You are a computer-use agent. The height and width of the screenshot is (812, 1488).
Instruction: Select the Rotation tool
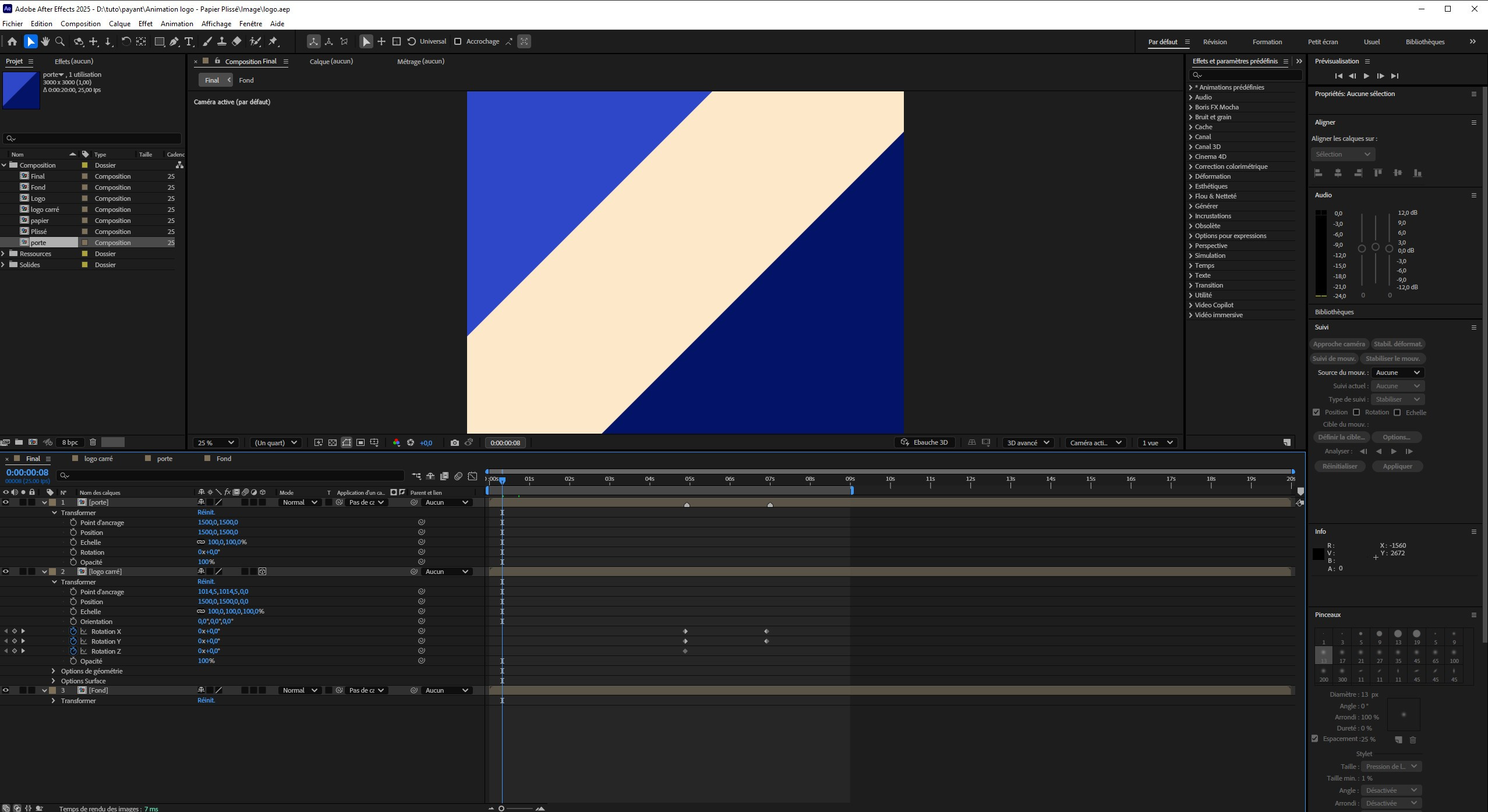pyautogui.click(x=125, y=41)
